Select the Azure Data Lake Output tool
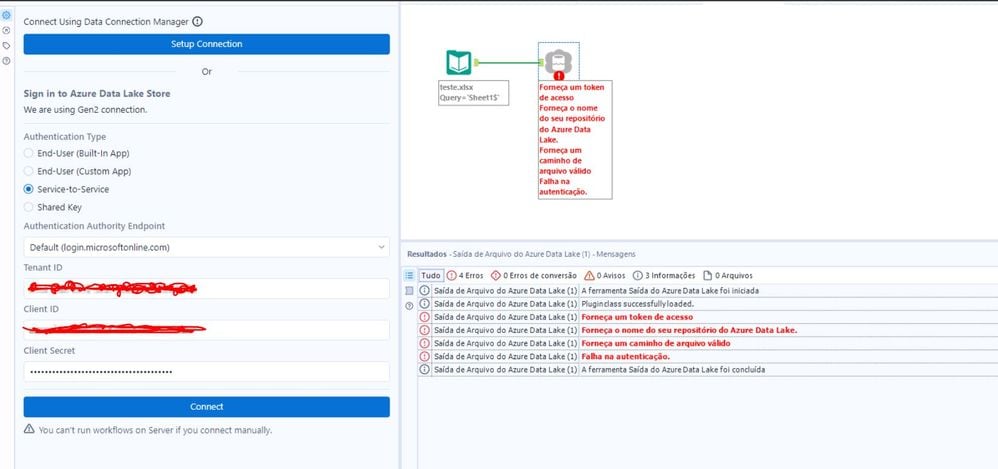Screen dimensions: 998x469 (558, 61)
